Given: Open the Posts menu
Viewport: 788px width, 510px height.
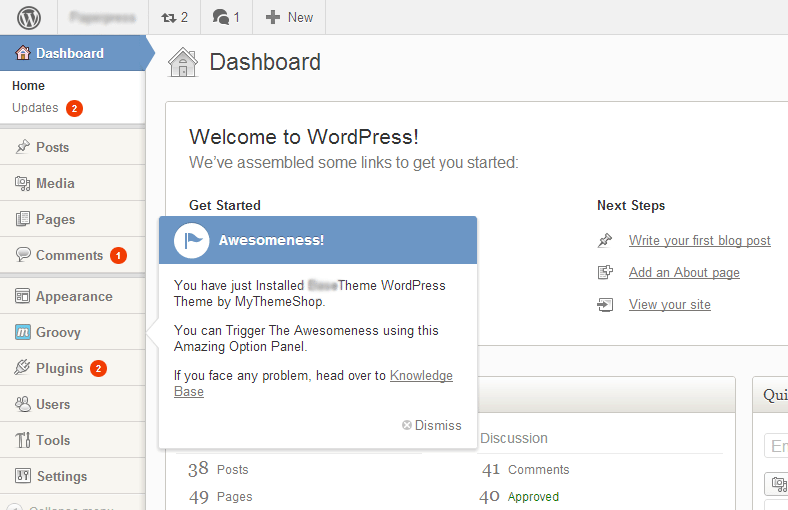Looking at the screenshot, I should click(73, 147).
